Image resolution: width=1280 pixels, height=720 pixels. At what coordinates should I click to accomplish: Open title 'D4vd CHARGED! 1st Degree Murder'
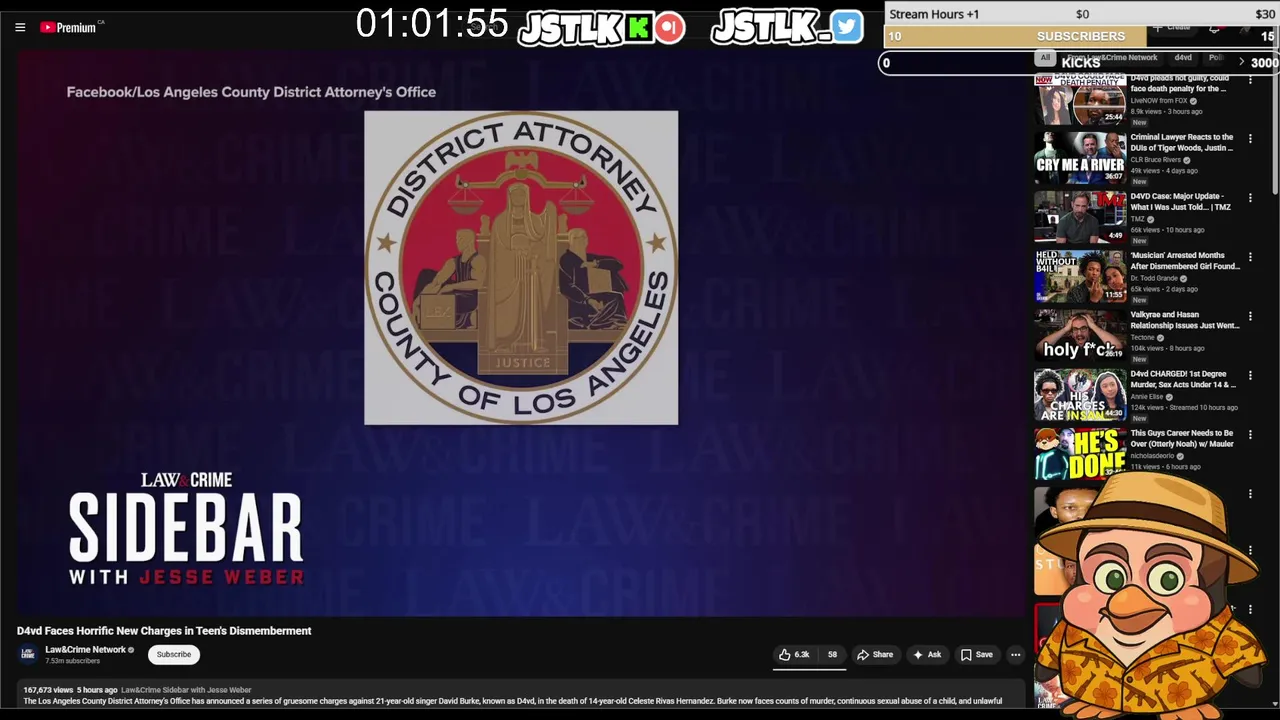tap(1184, 379)
